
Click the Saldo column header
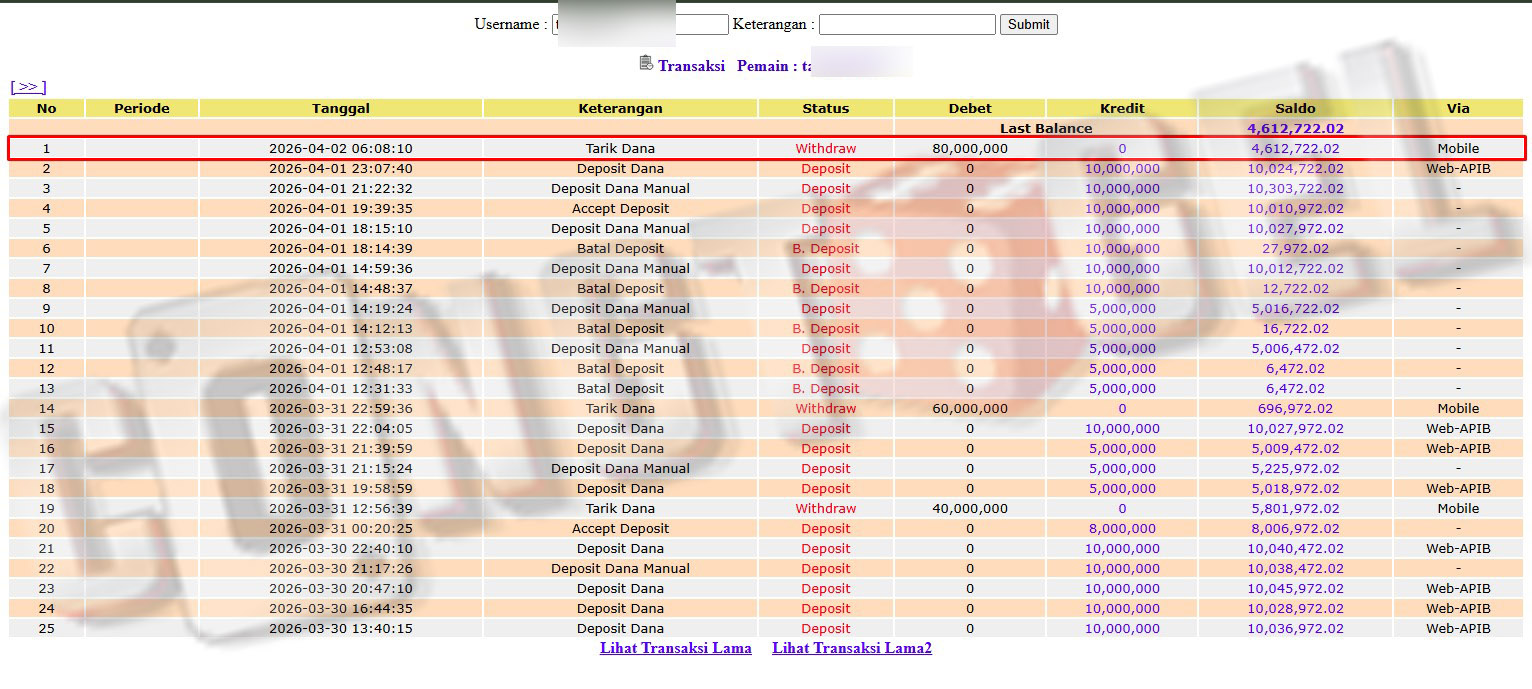1296,108
